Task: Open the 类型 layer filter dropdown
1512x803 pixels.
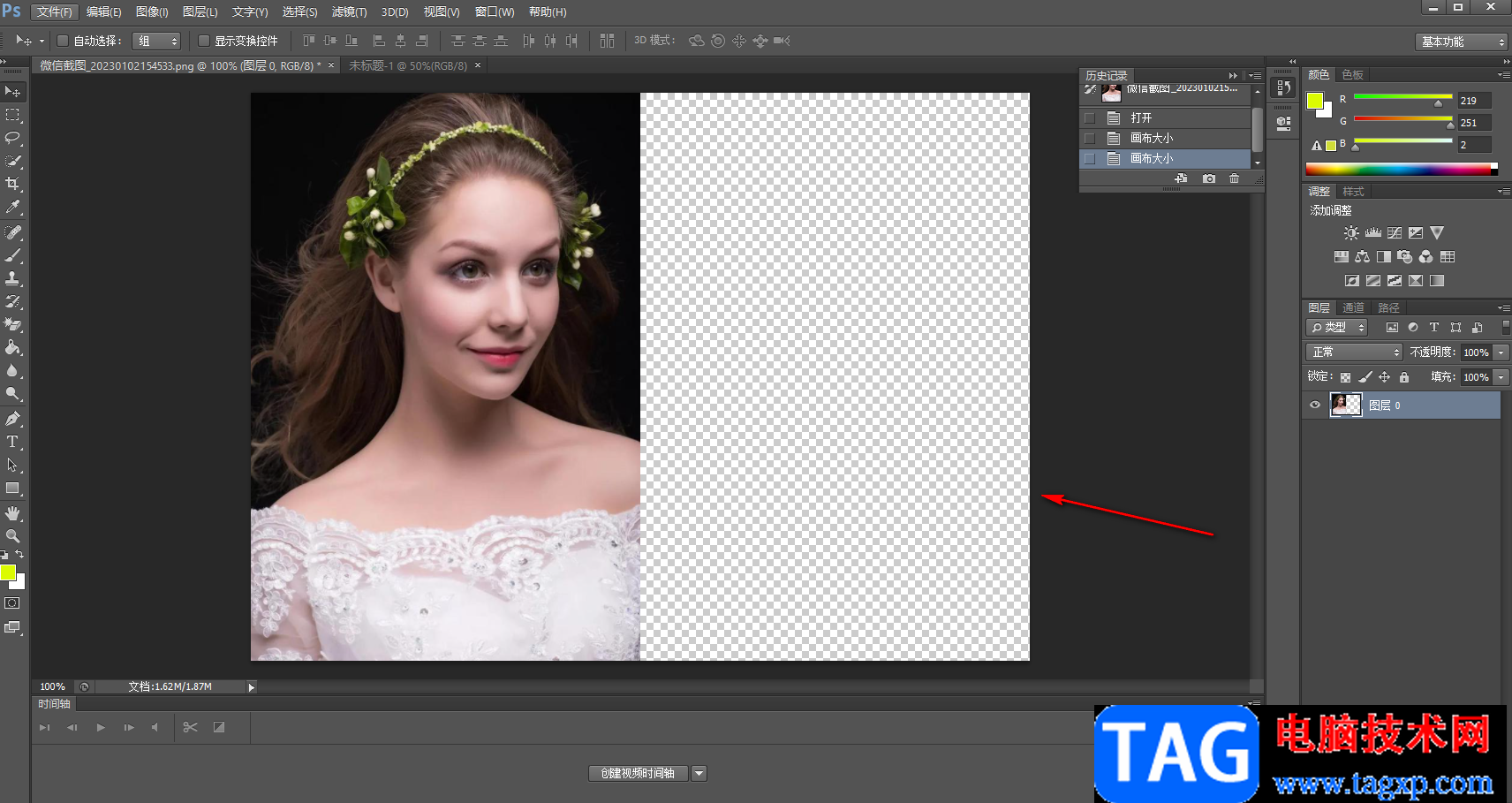Action: [x=1336, y=327]
